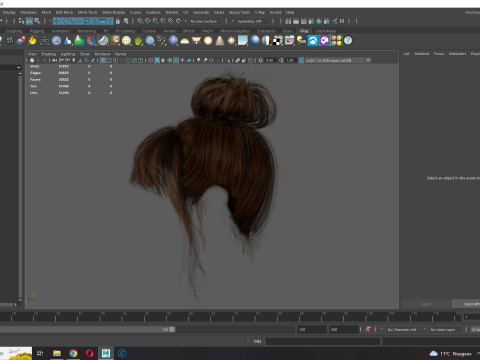This screenshot has height=360, width=480.
Task: Open the No Character Set dropdown
Action: (x=402, y=329)
